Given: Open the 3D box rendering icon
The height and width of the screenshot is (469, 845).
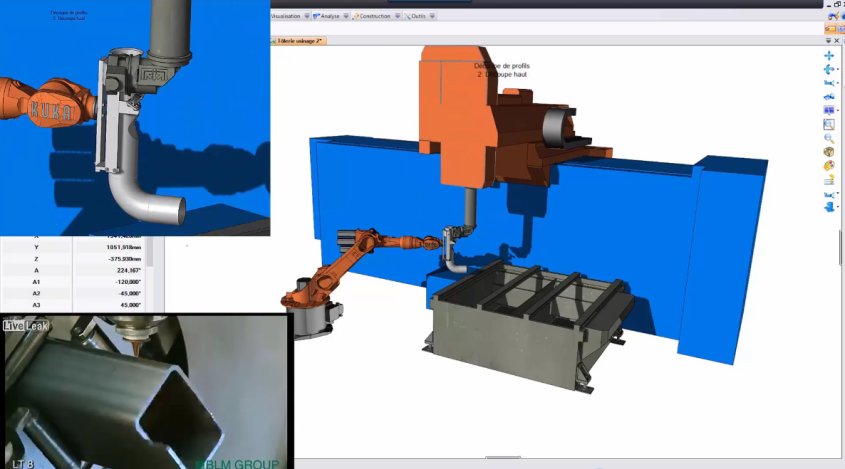Looking at the screenshot, I should 829,153.
